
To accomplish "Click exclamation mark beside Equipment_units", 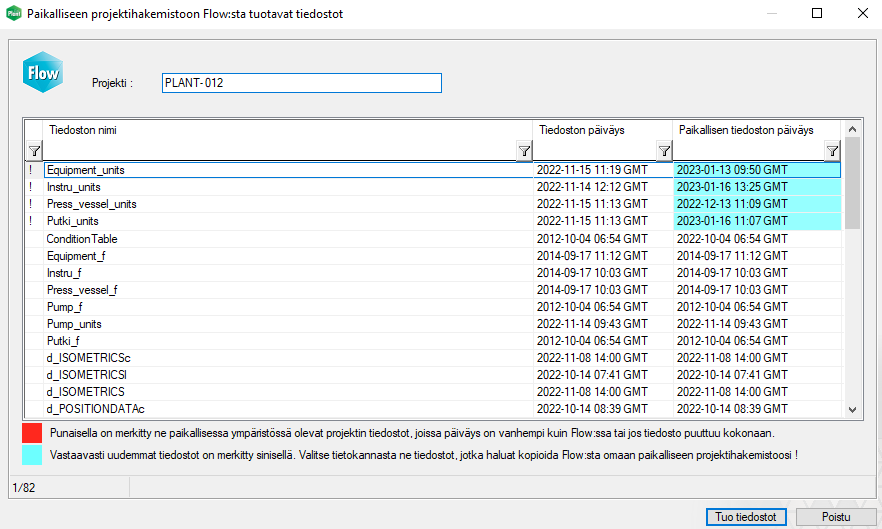I will (32, 170).
